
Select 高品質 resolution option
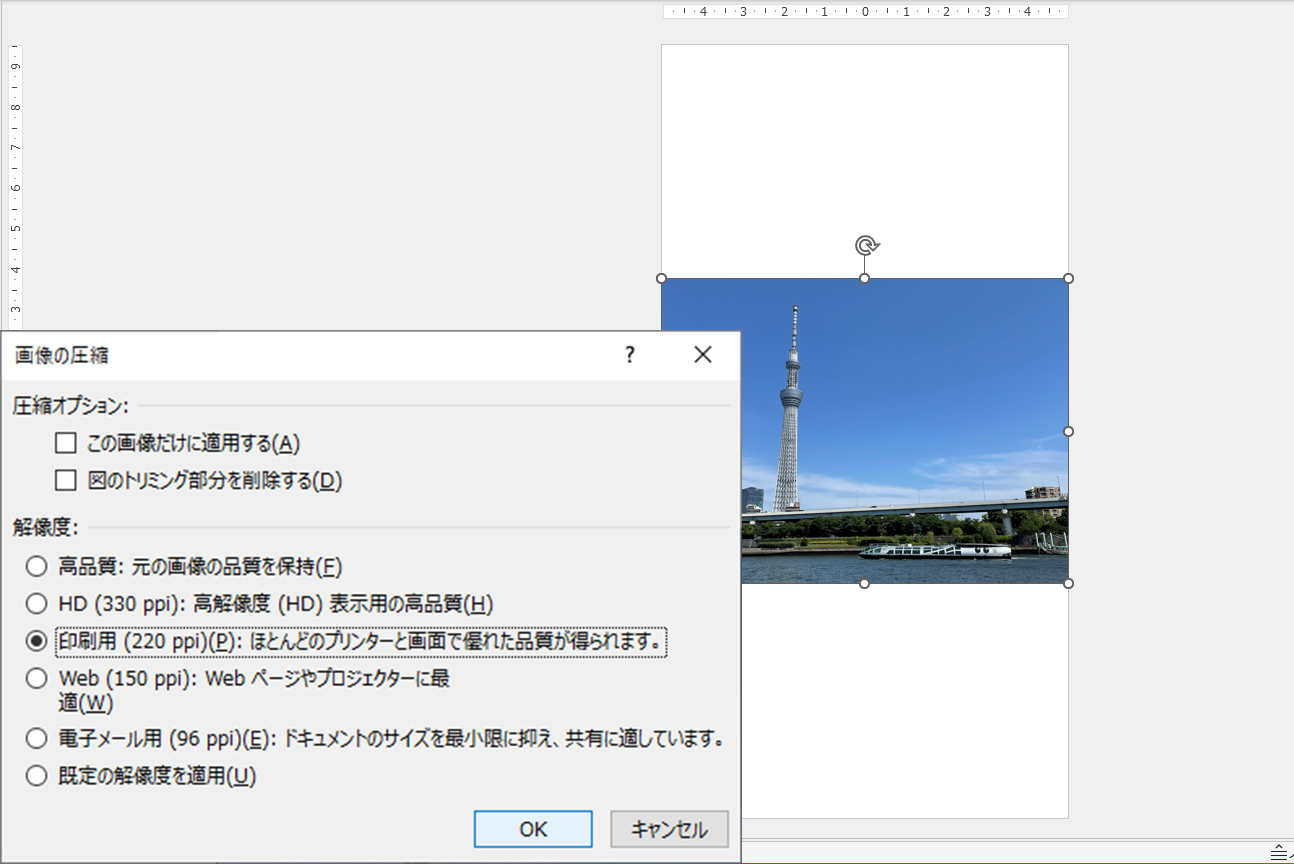[37, 565]
